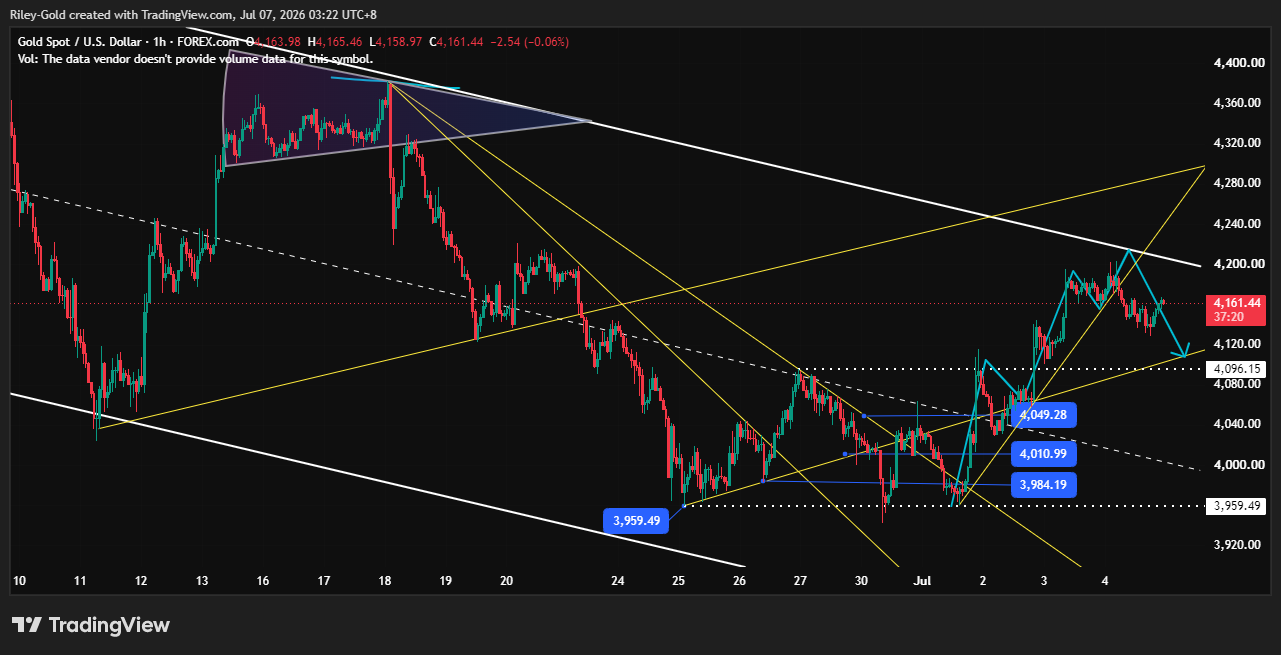This screenshot has width=1281, height=655.
Task: Click the 4,400.00 price scale label
Action: click(x=1238, y=63)
